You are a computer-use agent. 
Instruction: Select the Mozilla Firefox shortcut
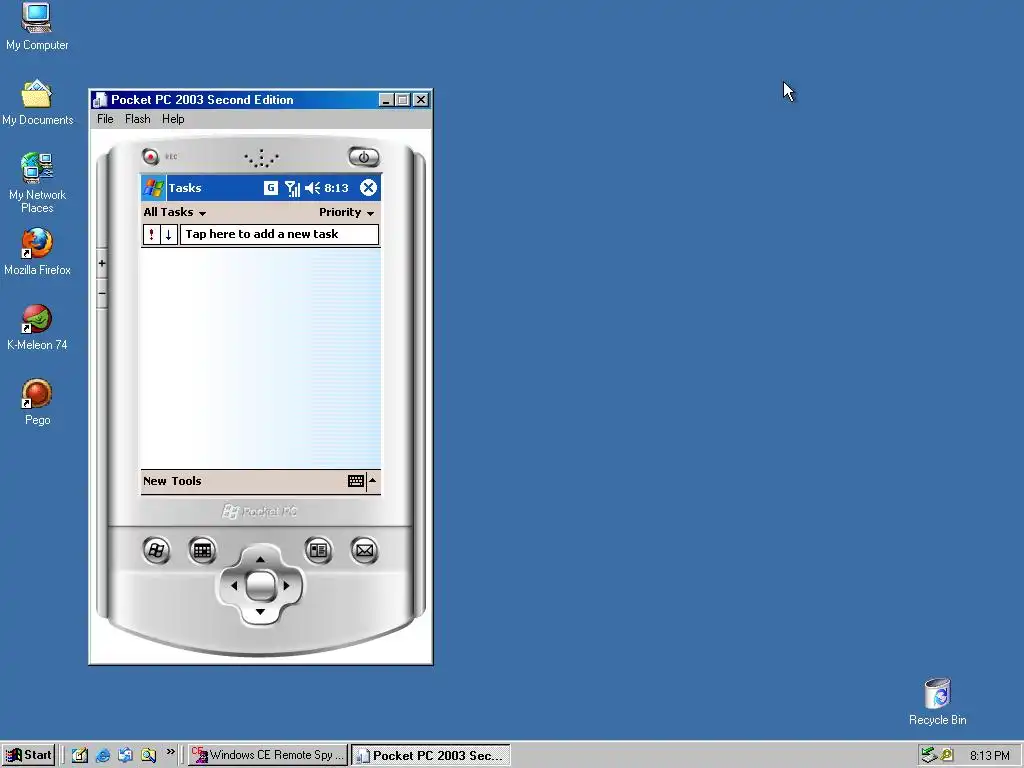pyautogui.click(x=37, y=252)
